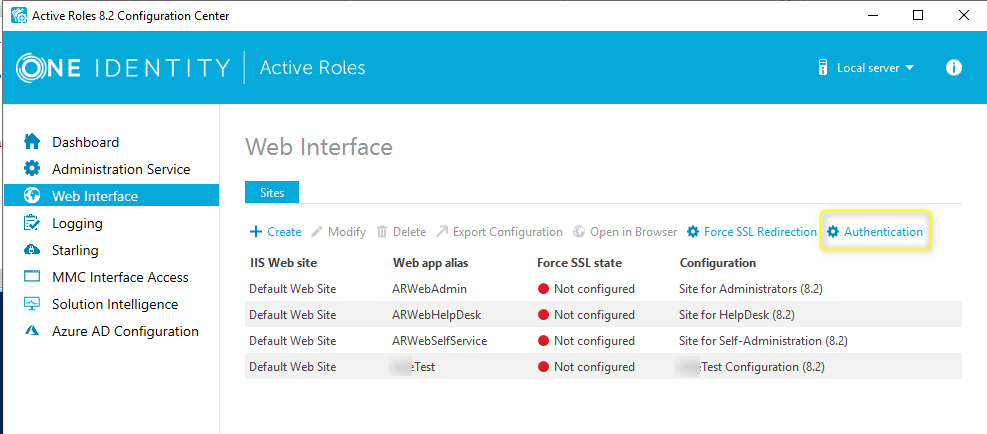Click the Modify button
This screenshot has width=987, height=434.
tap(338, 232)
